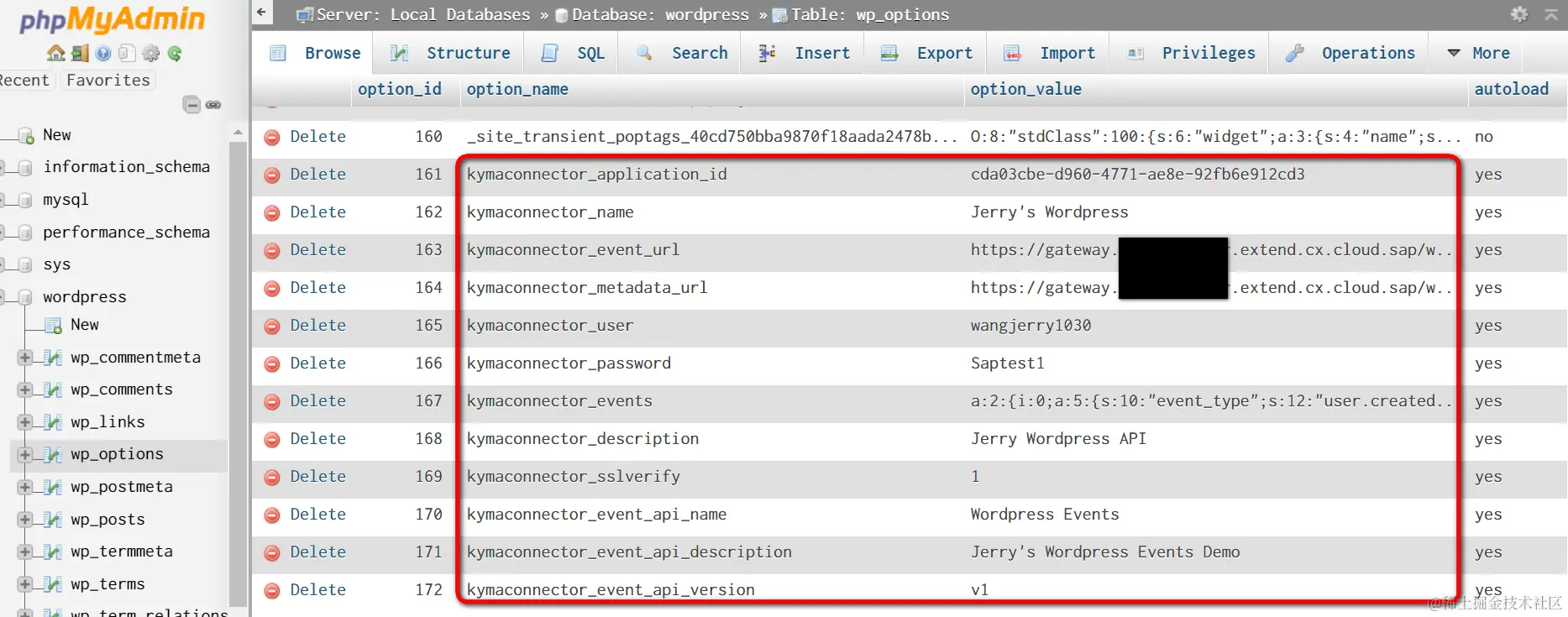Open the Export tab
Screen dimensions: 1568x617
tap(926, 53)
